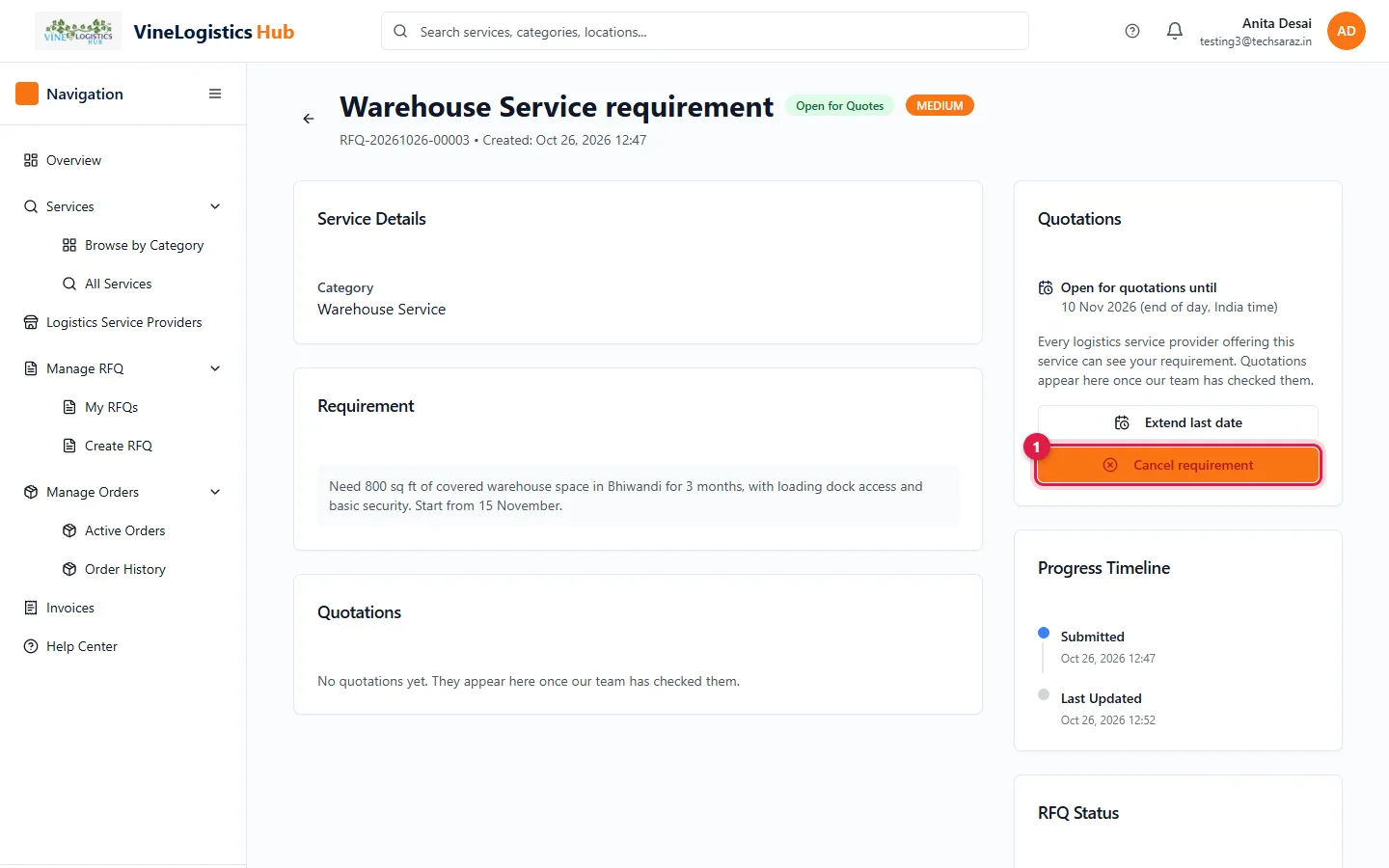Collapse the Services section chevron
This screenshot has width=1389, height=868.
point(215,206)
